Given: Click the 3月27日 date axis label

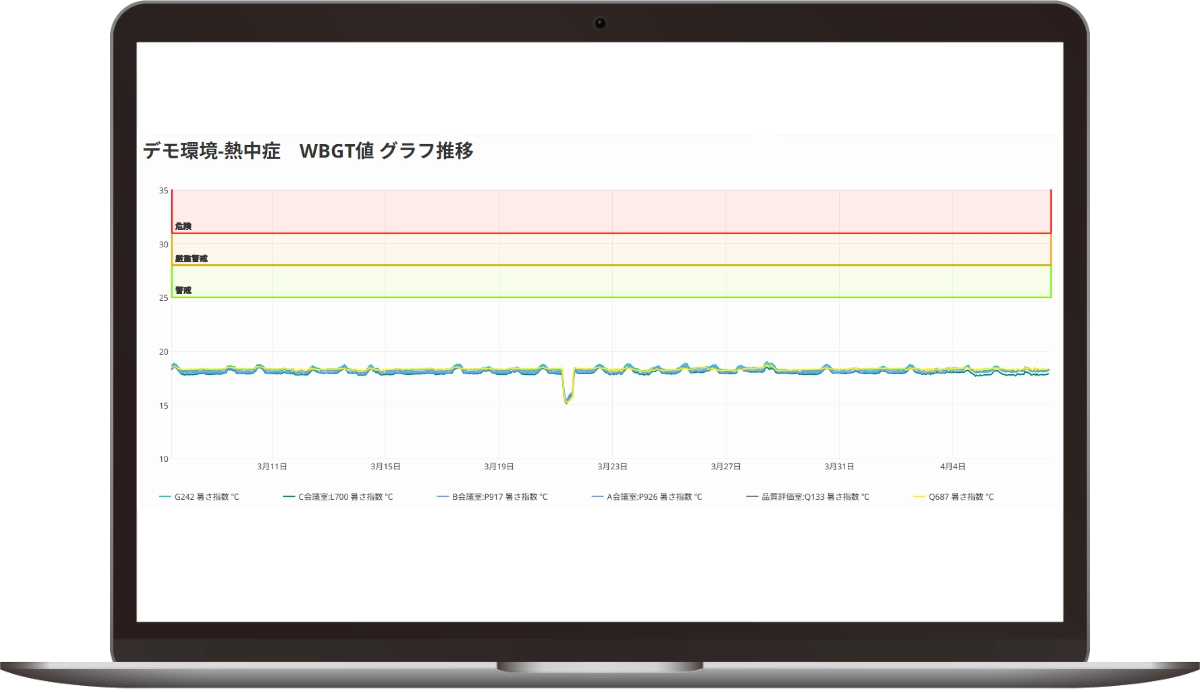Looking at the screenshot, I should tap(725, 466).
